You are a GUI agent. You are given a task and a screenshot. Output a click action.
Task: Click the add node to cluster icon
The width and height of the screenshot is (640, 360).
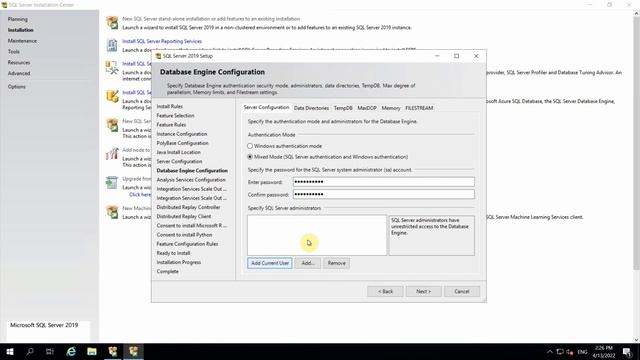click(112, 153)
